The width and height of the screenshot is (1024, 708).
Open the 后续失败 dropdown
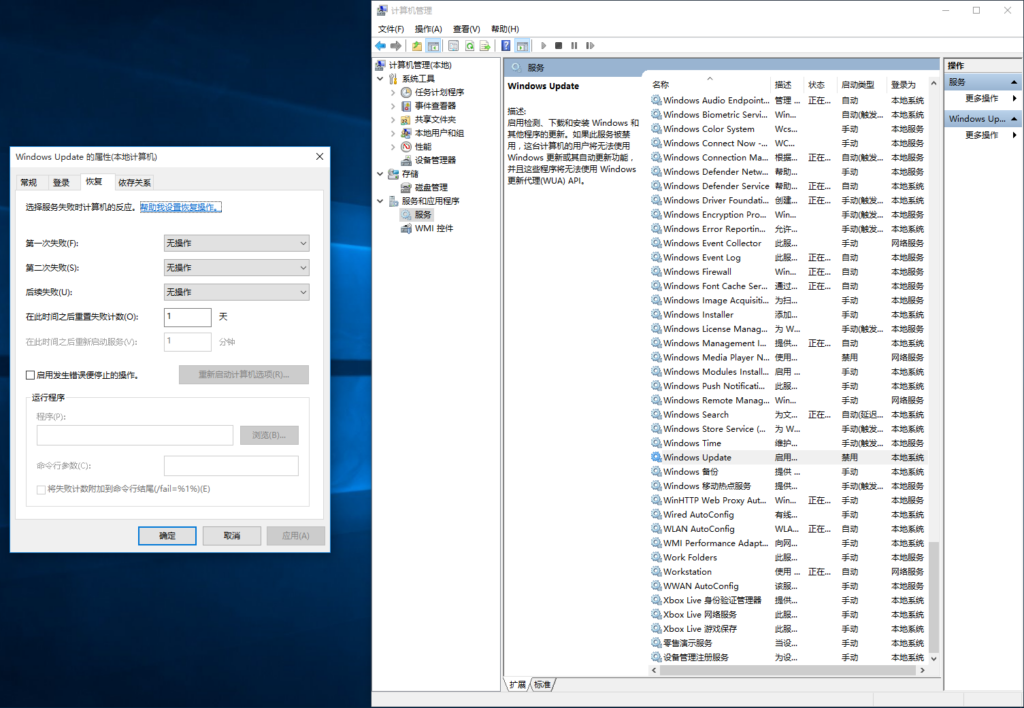(x=236, y=292)
